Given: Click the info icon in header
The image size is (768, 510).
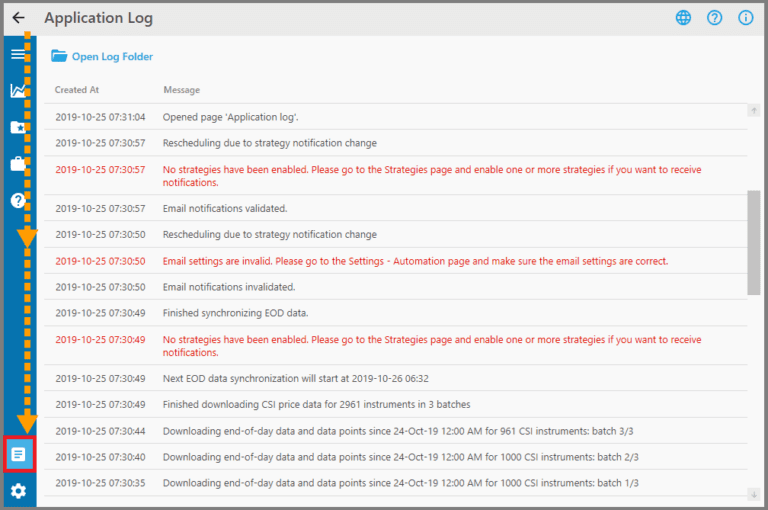Looking at the screenshot, I should click(x=745, y=18).
